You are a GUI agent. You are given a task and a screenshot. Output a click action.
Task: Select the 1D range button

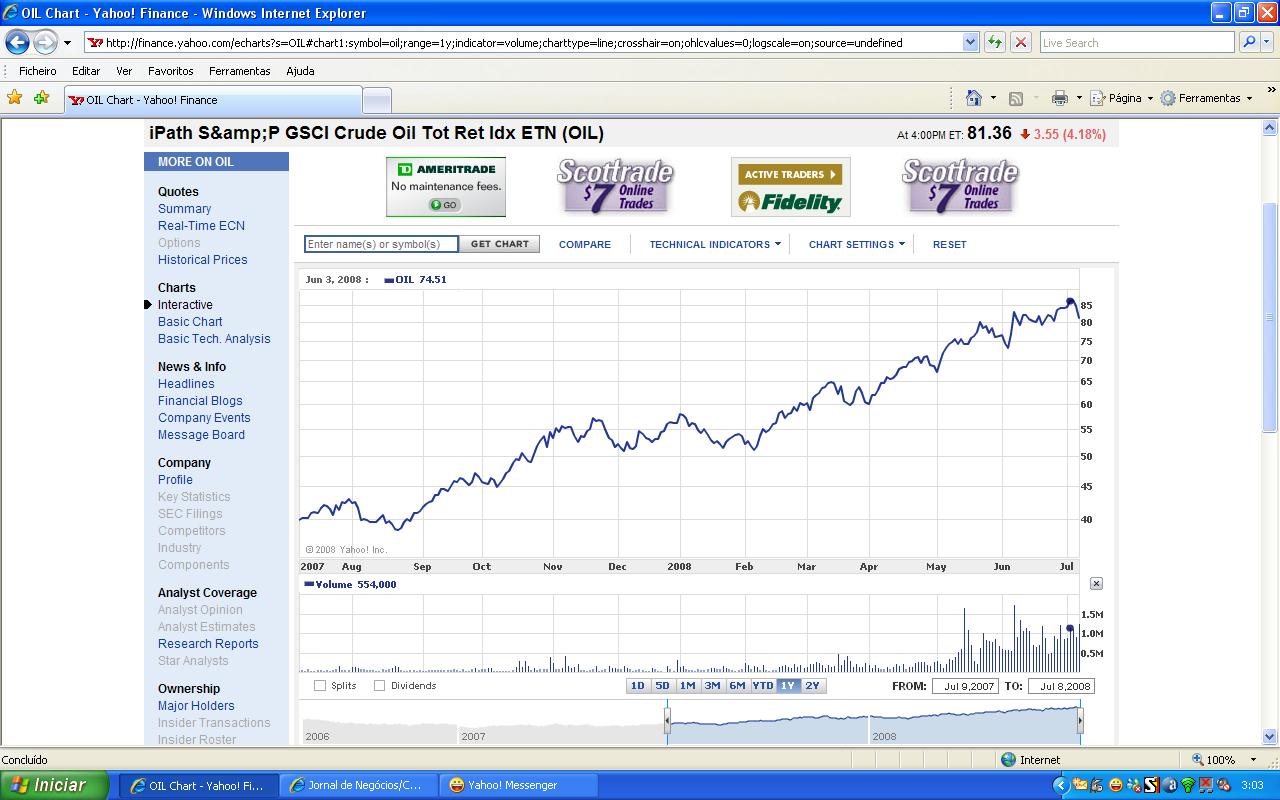coord(638,686)
